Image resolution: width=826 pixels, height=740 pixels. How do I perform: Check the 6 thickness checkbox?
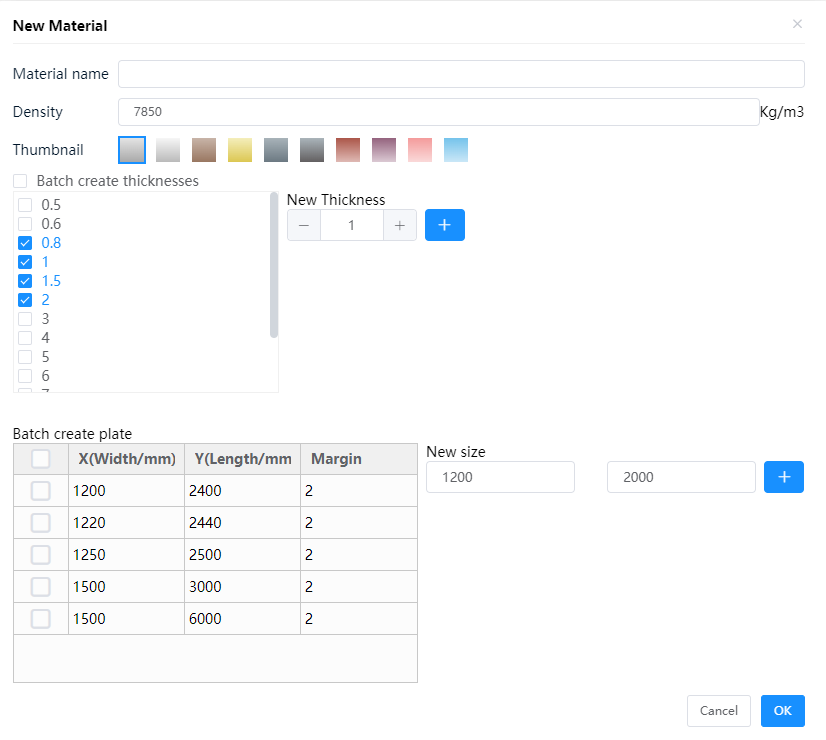click(x=25, y=376)
